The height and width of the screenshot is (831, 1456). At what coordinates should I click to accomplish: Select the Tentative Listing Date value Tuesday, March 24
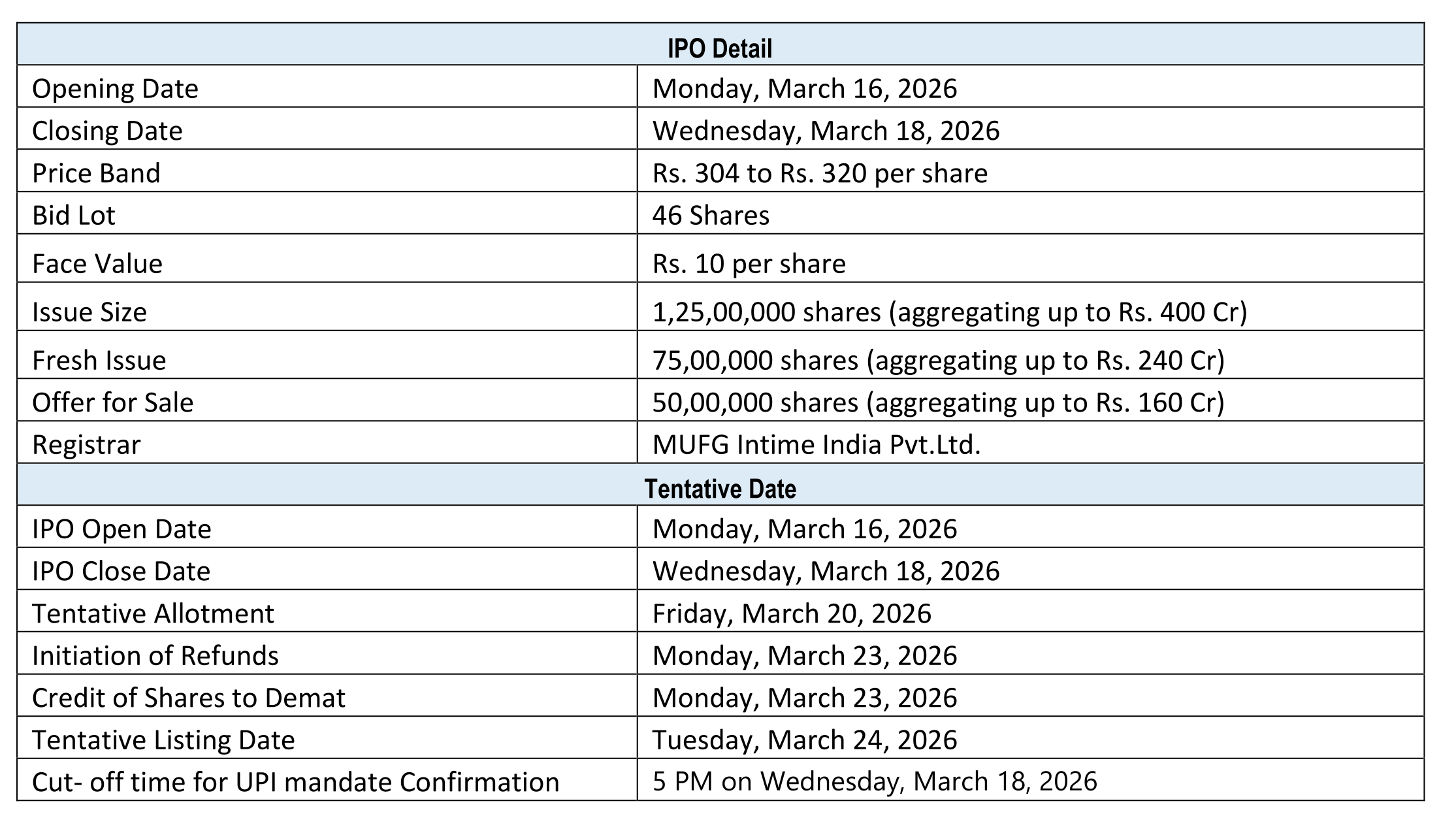(x=804, y=740)
